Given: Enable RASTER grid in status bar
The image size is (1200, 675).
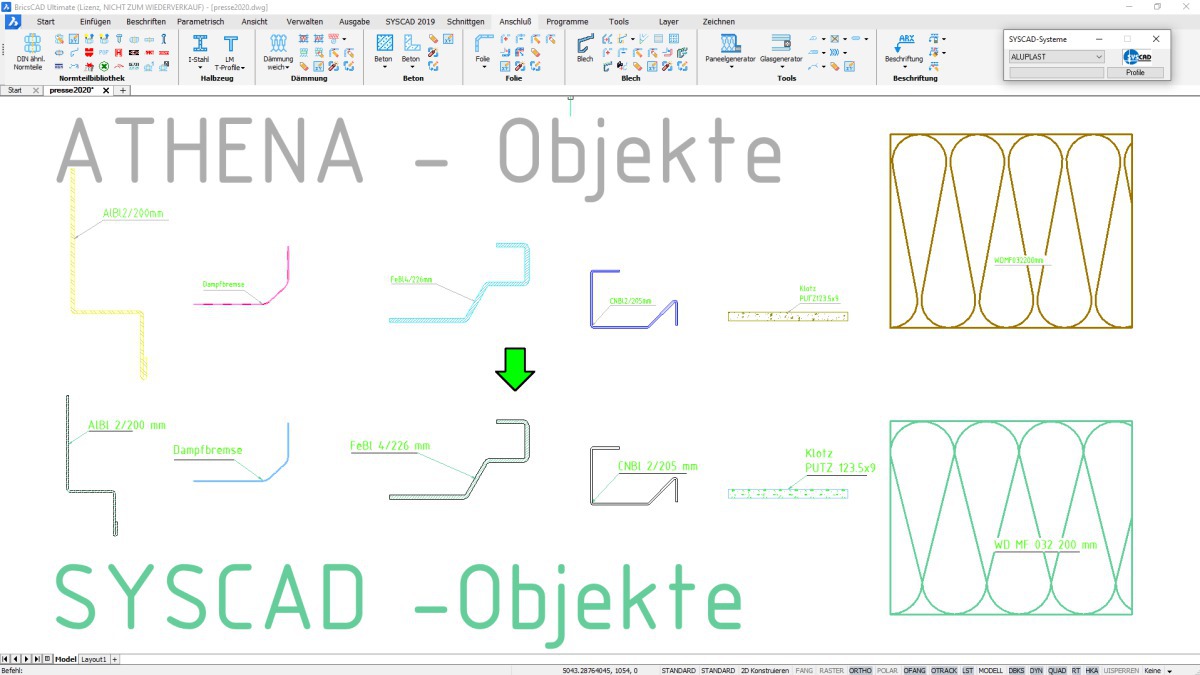Looking at the screenshot, I should [831, 670].
